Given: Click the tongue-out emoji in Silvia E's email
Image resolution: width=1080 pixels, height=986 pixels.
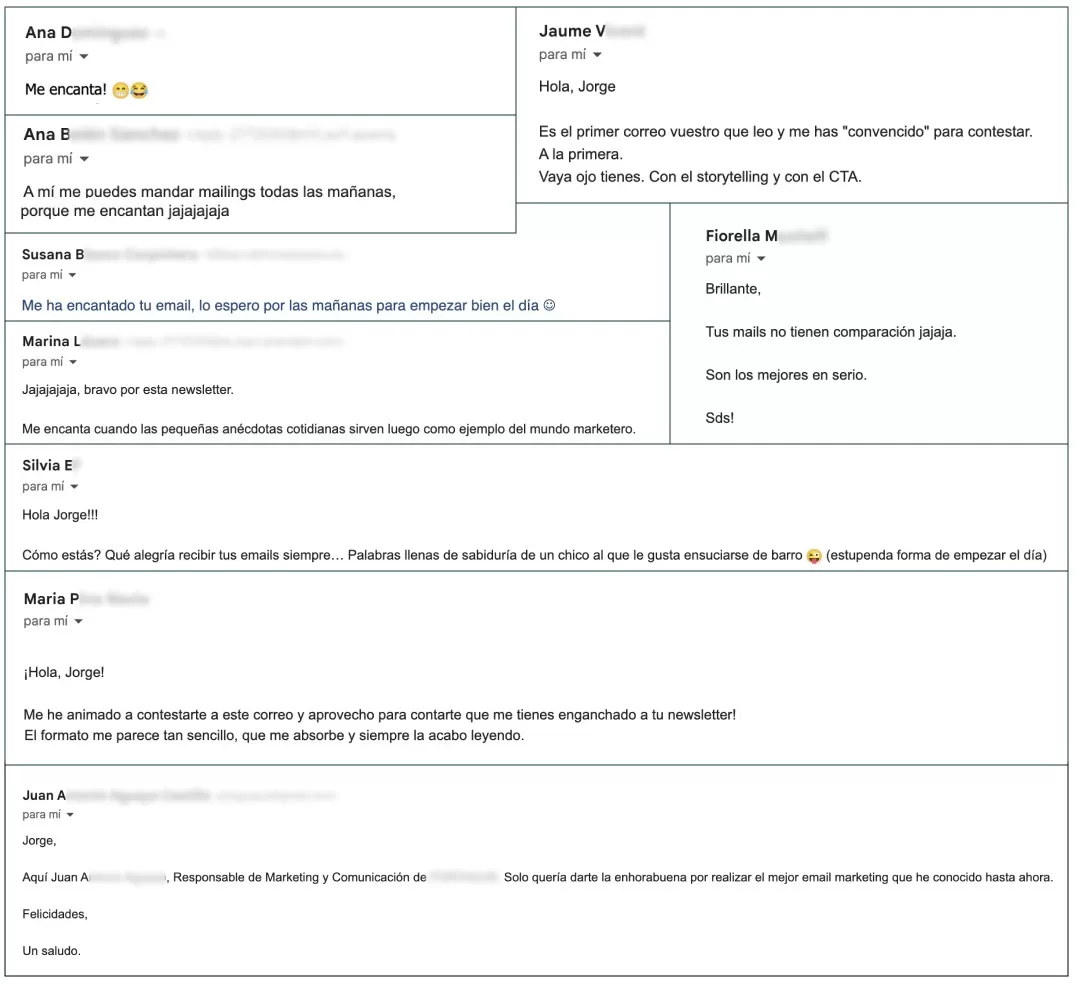Looking at the screenshot, I should 814,556.
